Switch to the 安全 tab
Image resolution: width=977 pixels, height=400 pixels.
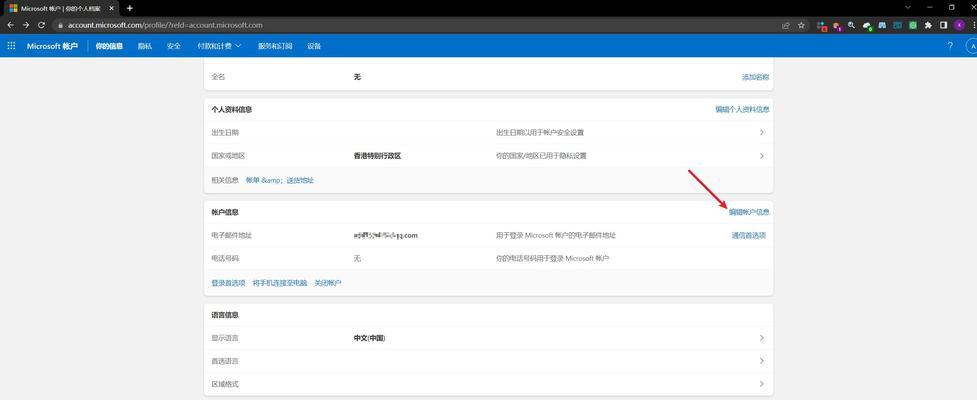[x=174, y=46]
